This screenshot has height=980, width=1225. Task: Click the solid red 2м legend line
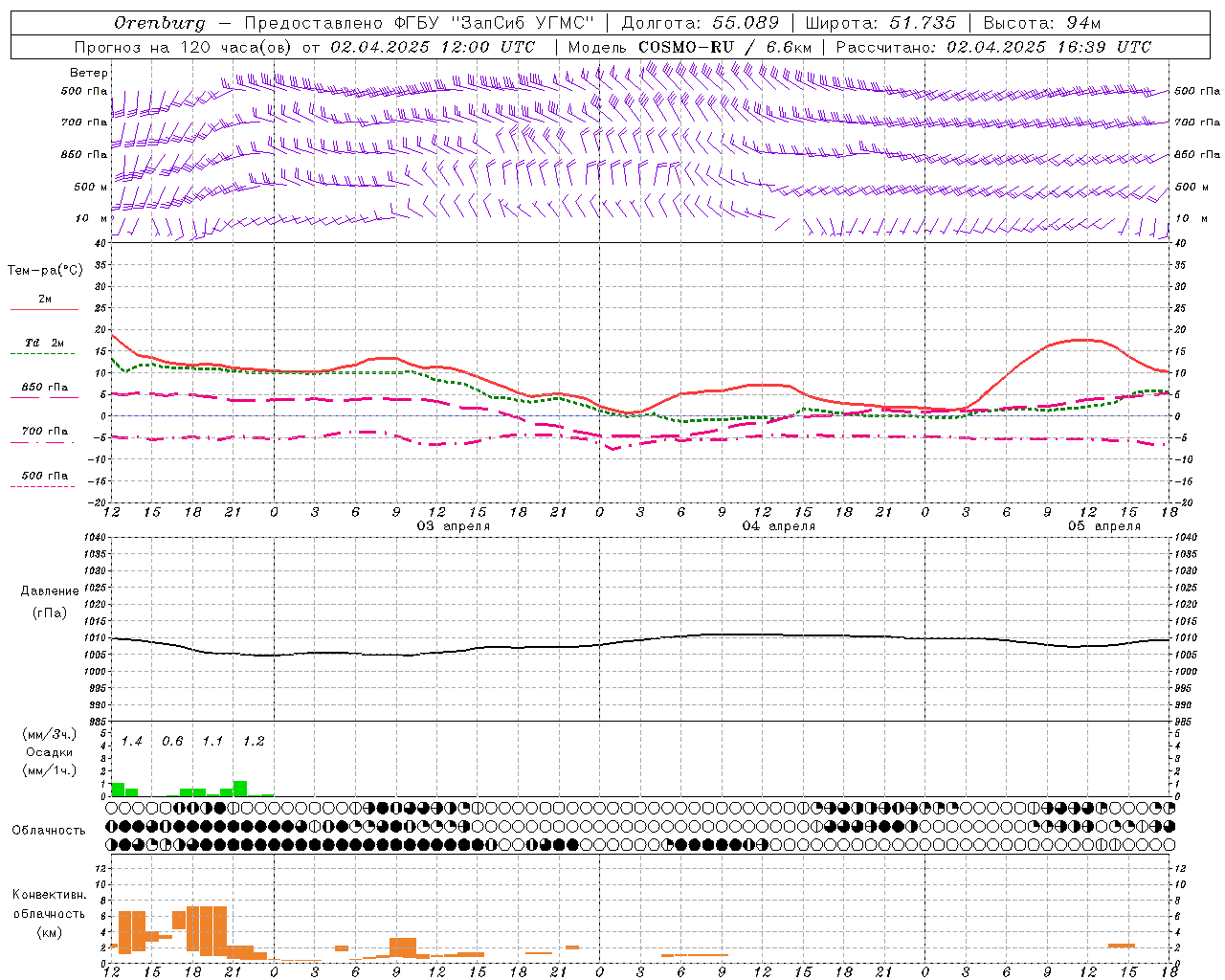tap(44, 310)
